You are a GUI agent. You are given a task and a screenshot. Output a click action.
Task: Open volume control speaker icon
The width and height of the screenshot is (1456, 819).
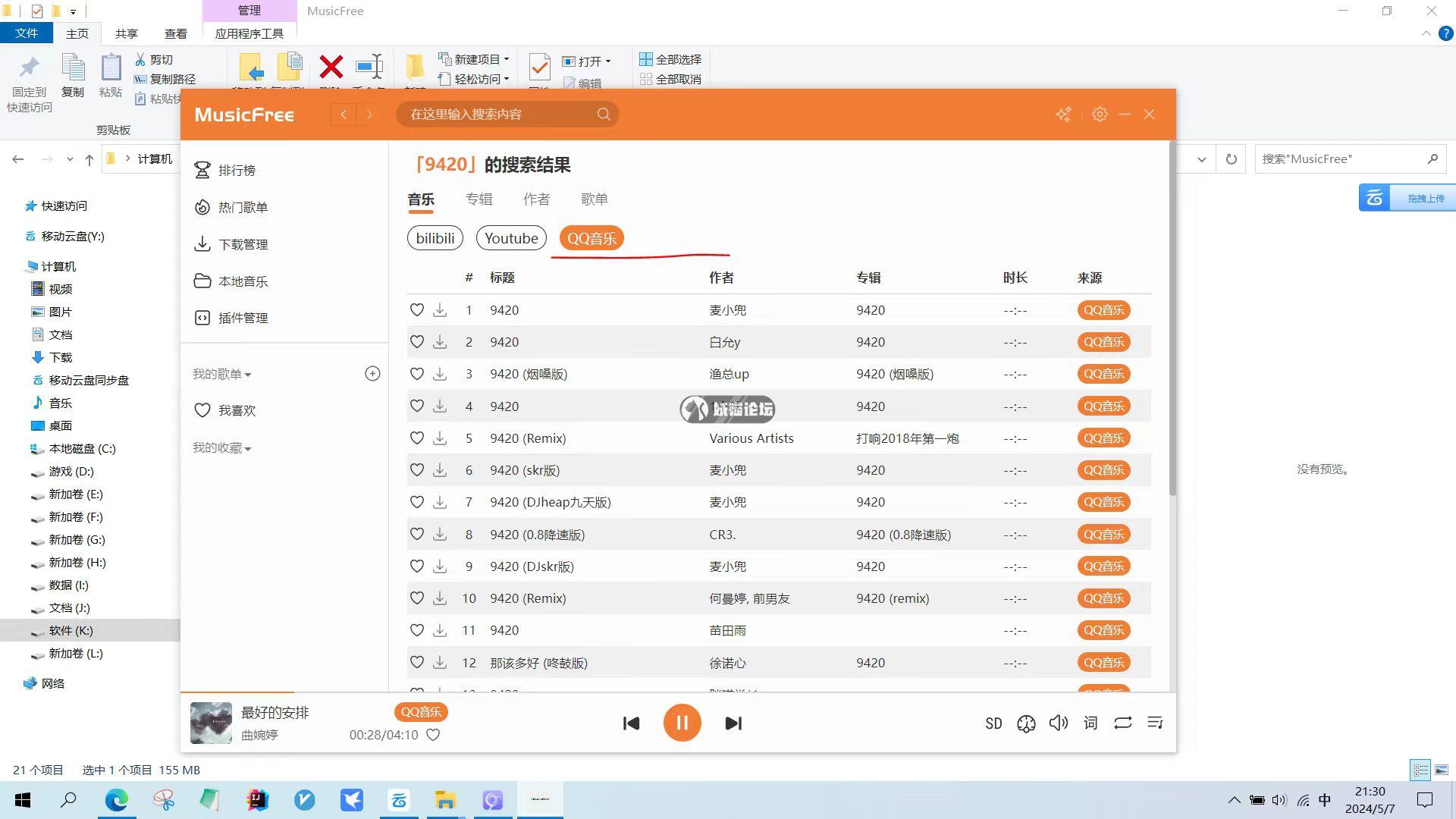1059,723
